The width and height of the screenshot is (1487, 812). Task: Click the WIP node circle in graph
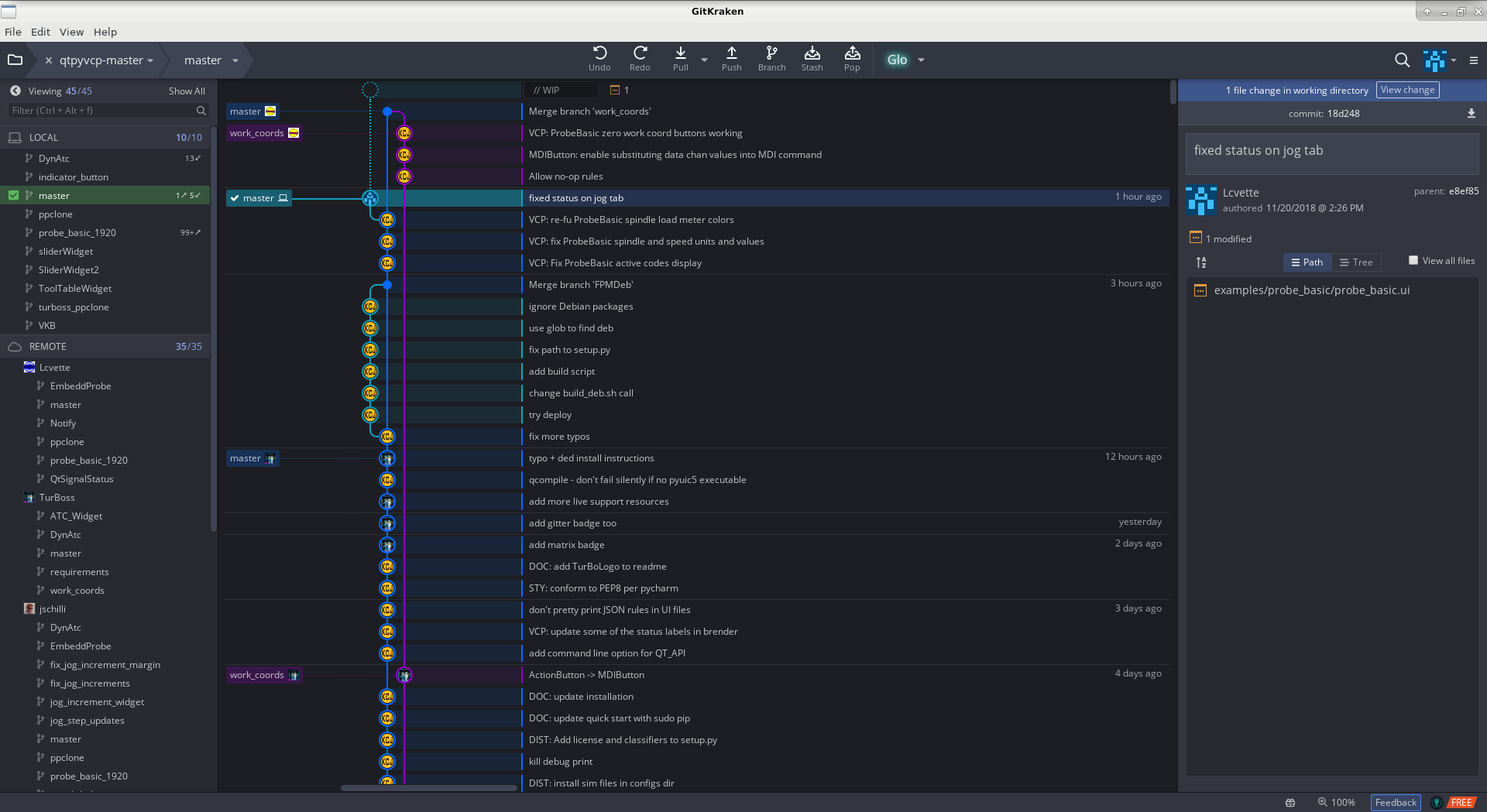click(370, 90)
